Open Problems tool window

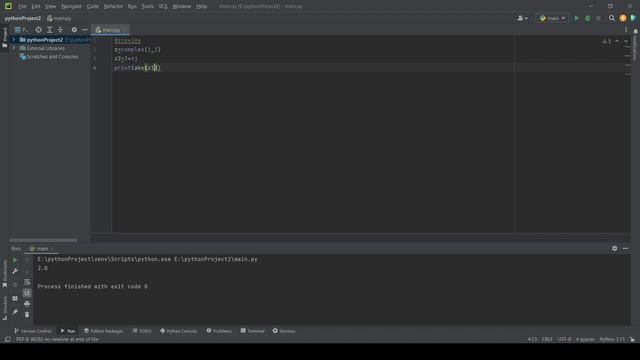[x=219, y=331]
